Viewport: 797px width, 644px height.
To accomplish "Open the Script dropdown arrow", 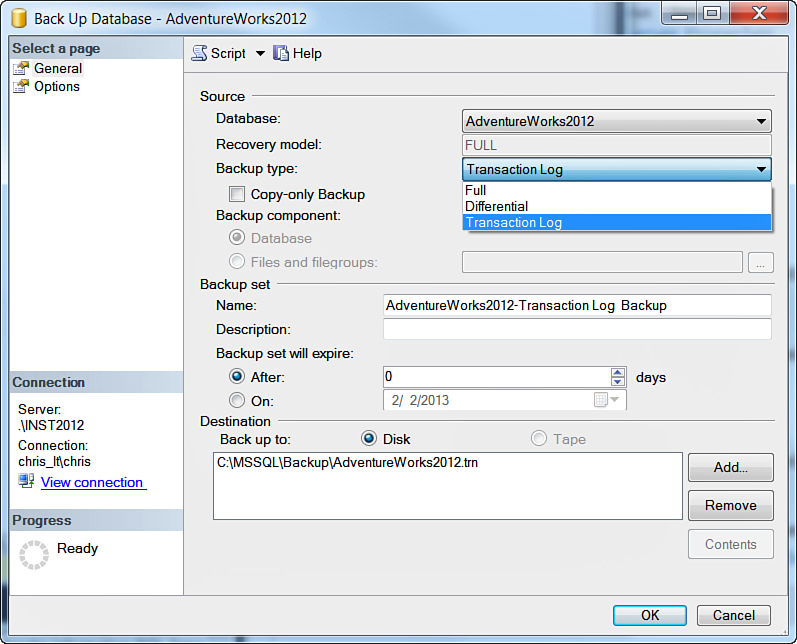I will [260, 53].
